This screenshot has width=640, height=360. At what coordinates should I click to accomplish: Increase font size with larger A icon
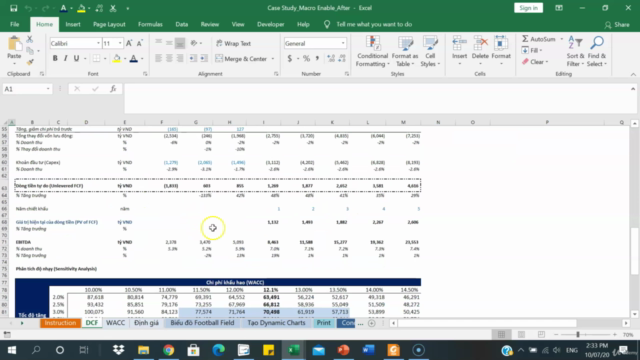tap(129, 43)
